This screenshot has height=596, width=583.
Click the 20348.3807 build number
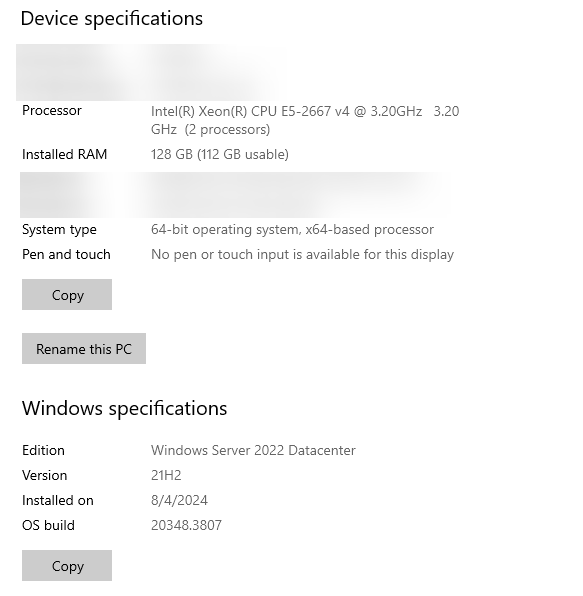pos(186,525)
